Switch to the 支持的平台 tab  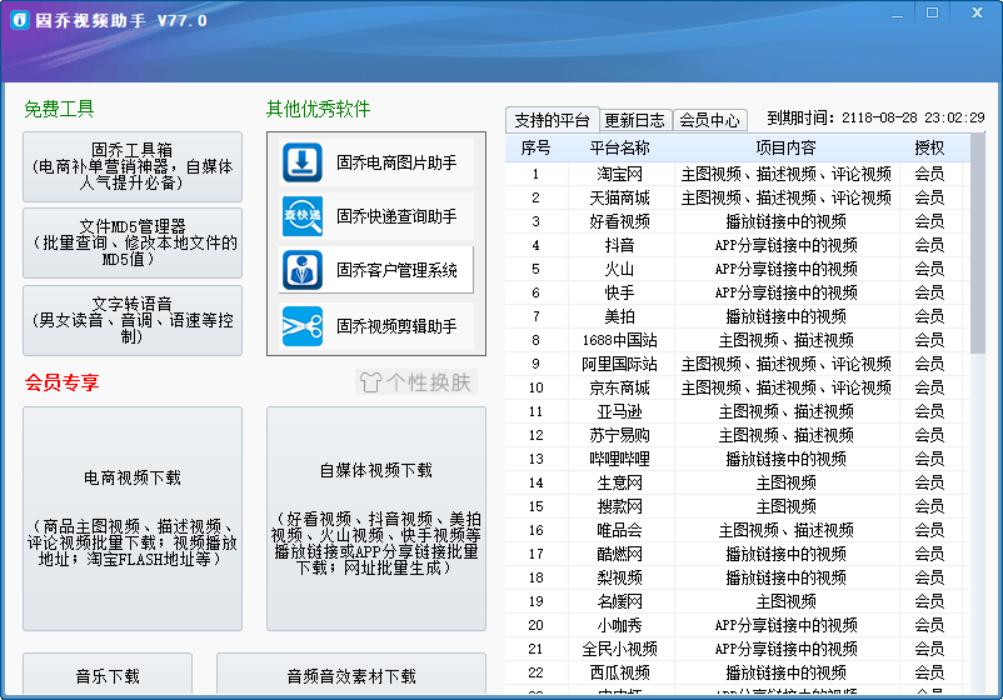click(552, 120)
